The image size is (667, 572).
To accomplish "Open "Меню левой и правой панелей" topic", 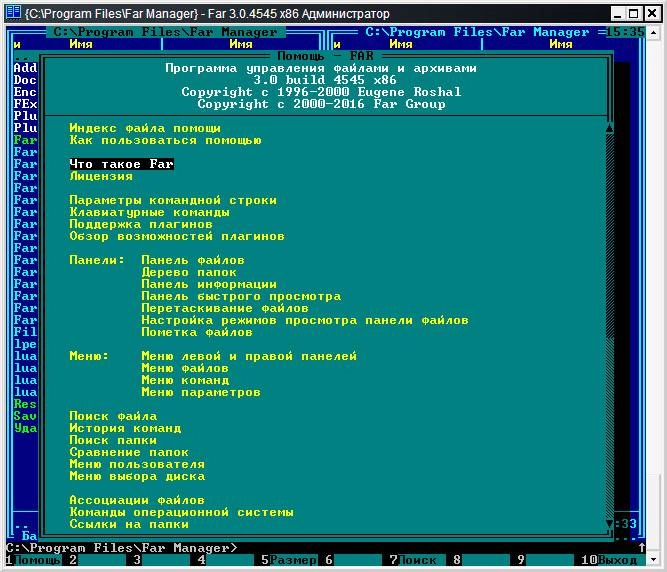I will 249,356.
